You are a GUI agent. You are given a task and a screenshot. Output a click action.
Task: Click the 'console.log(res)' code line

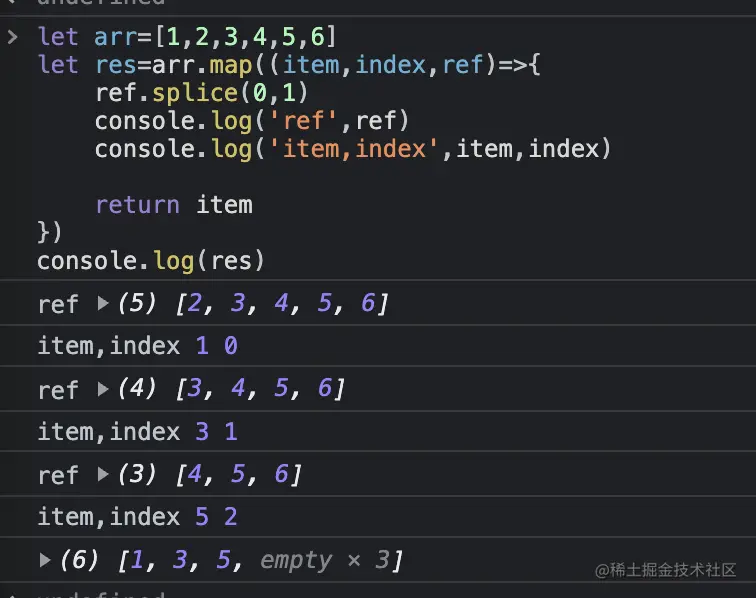[151, 261]
